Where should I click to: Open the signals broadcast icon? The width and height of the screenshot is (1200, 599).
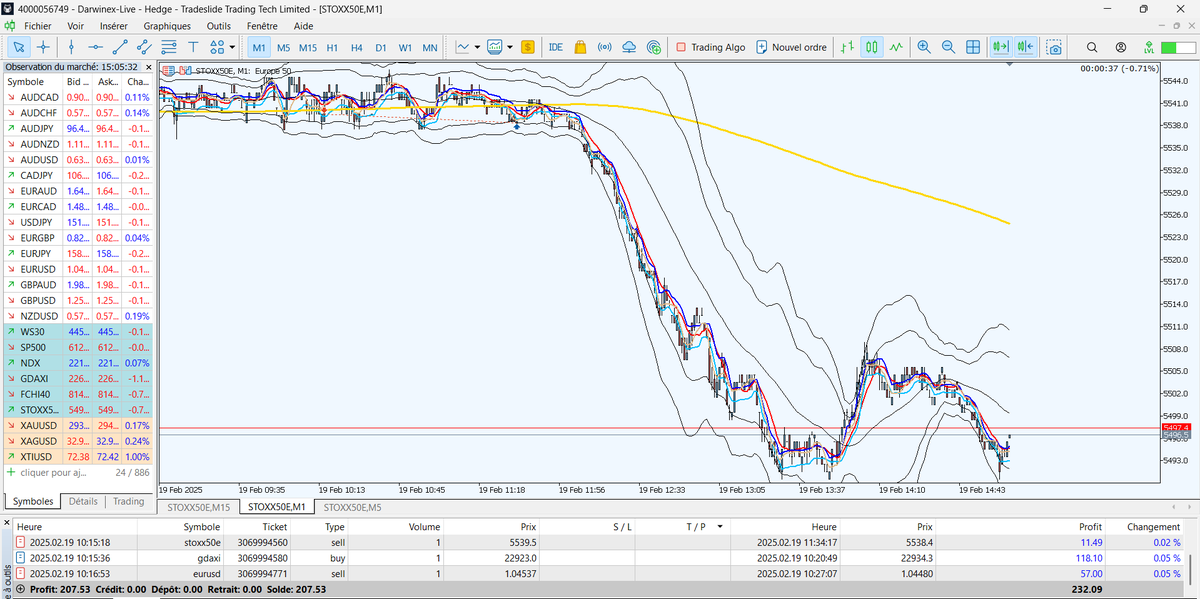[x=604, y=47]
